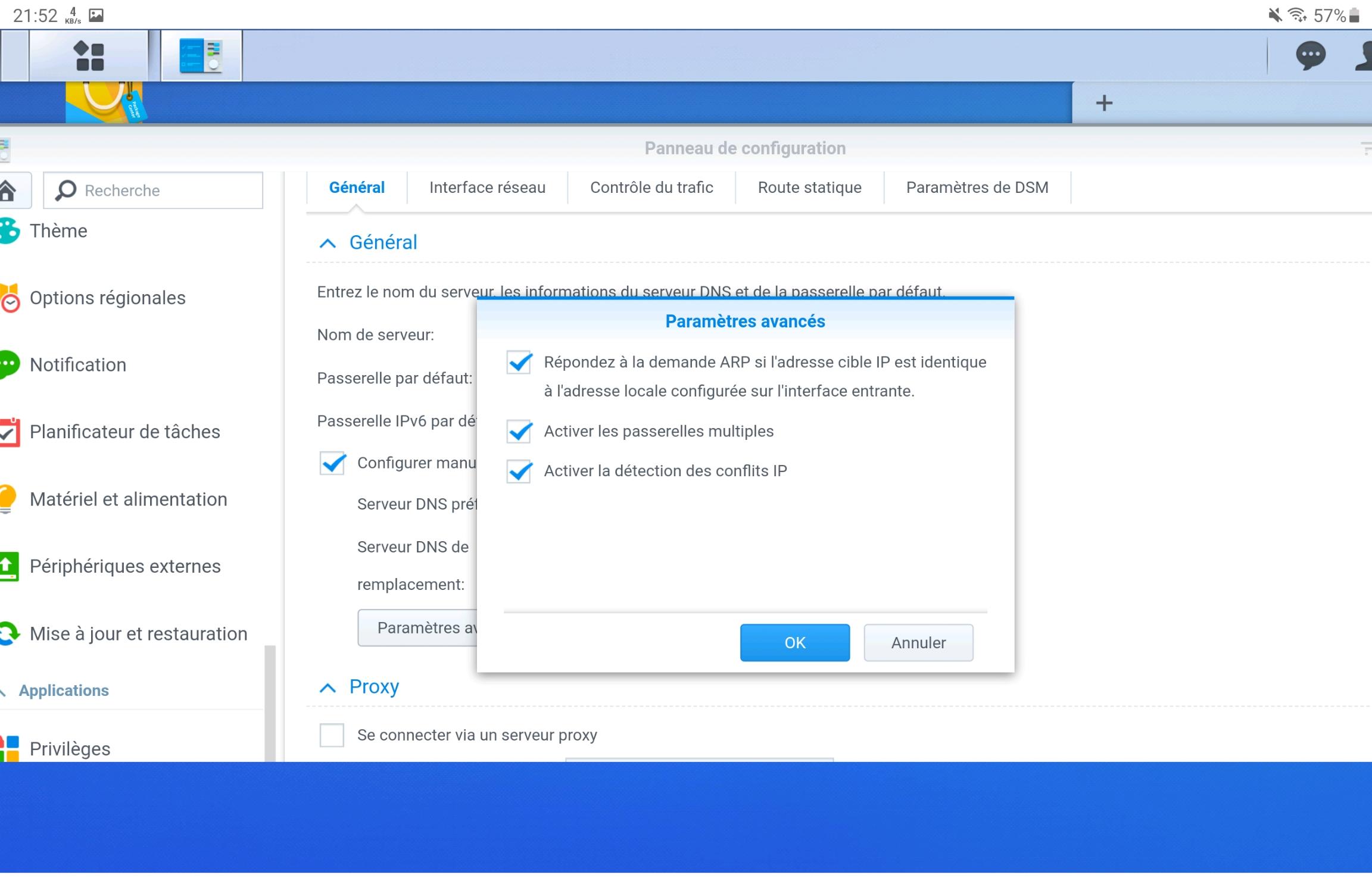Collapse the Général section chevron
Screen dimensions: 1372x887
click(328, 243)
